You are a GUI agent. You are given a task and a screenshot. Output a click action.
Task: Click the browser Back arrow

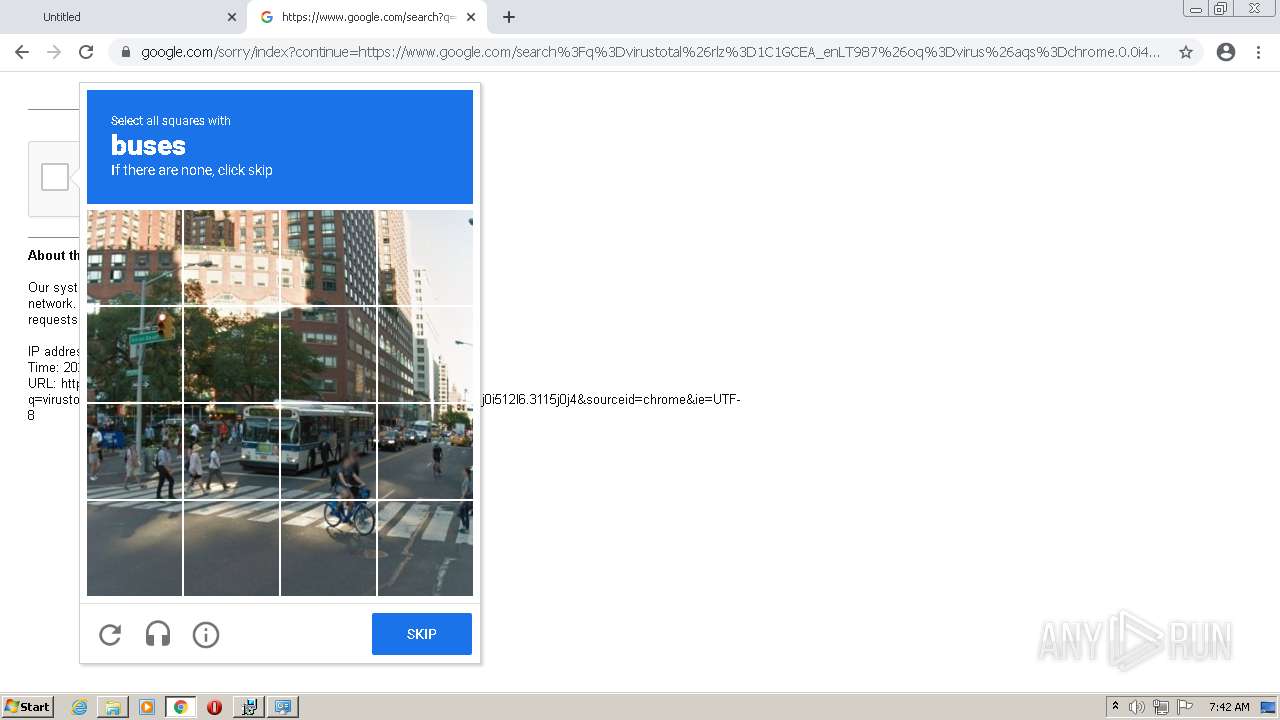22,52
